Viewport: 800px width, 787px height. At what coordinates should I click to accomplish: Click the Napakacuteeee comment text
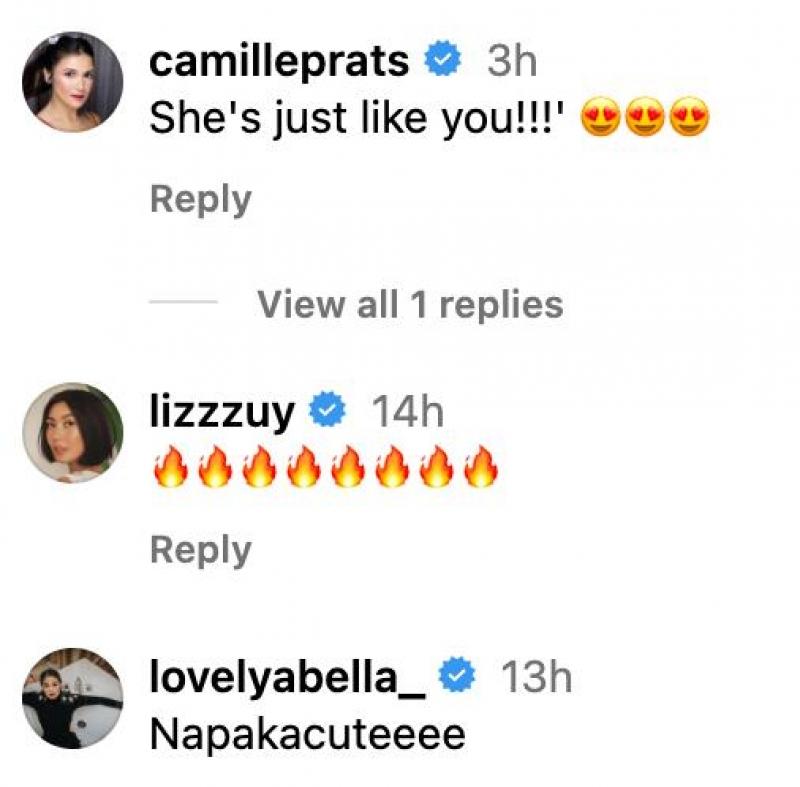tap(308, 735)
